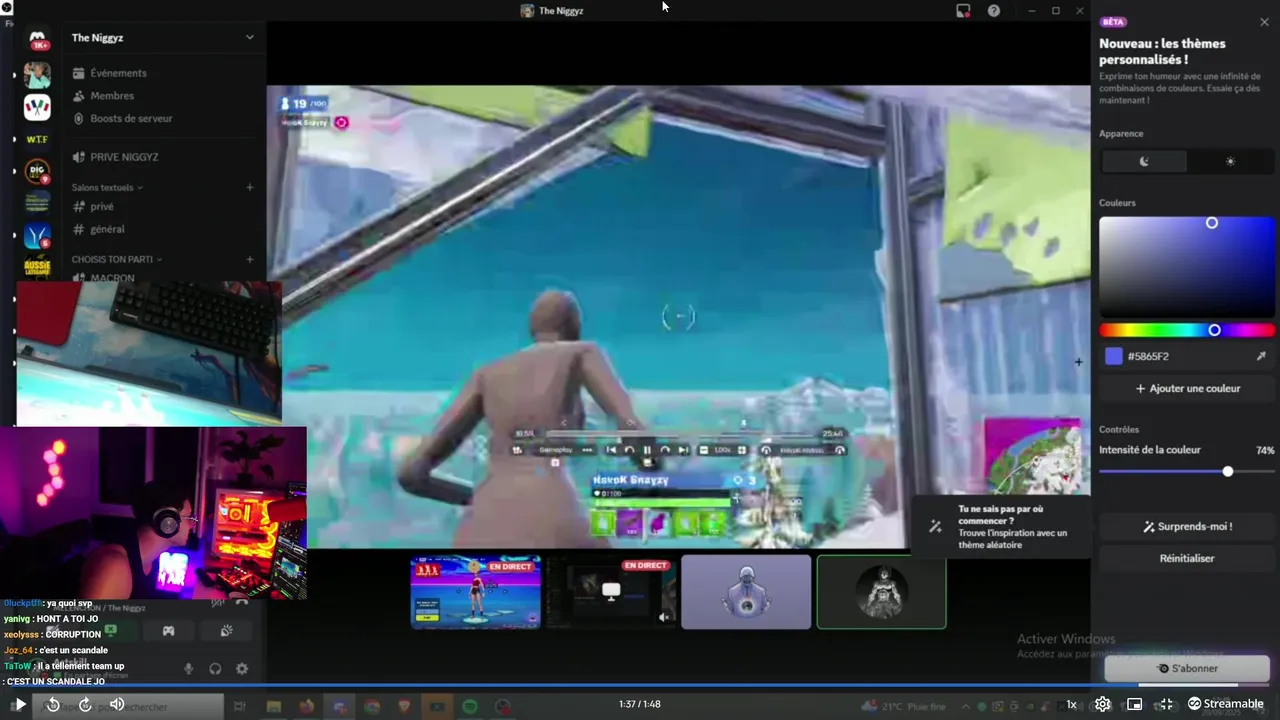1280x720 pixels.
Task: Click the Surprends-moi button
Action: [1187, 526]
